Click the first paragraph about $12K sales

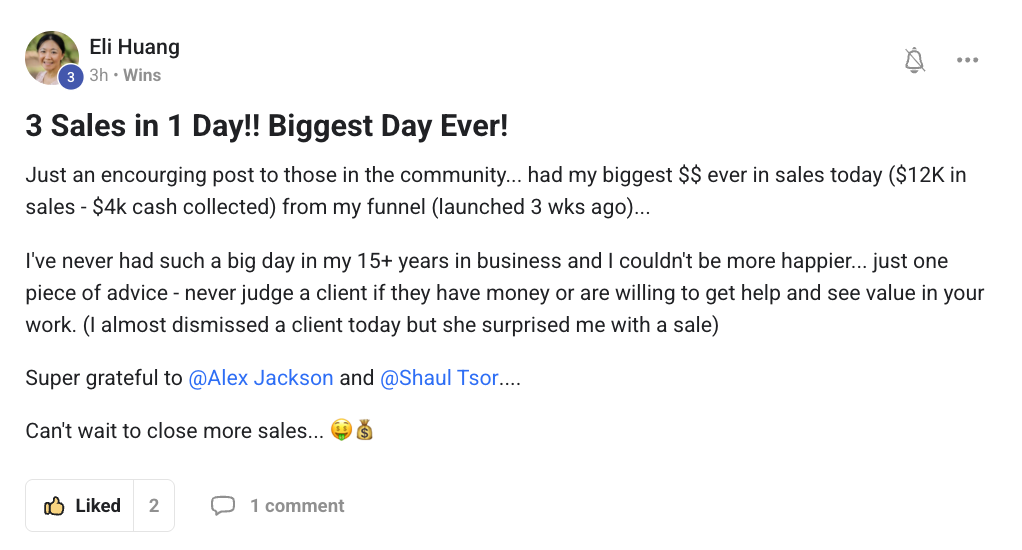coord(495,191)
